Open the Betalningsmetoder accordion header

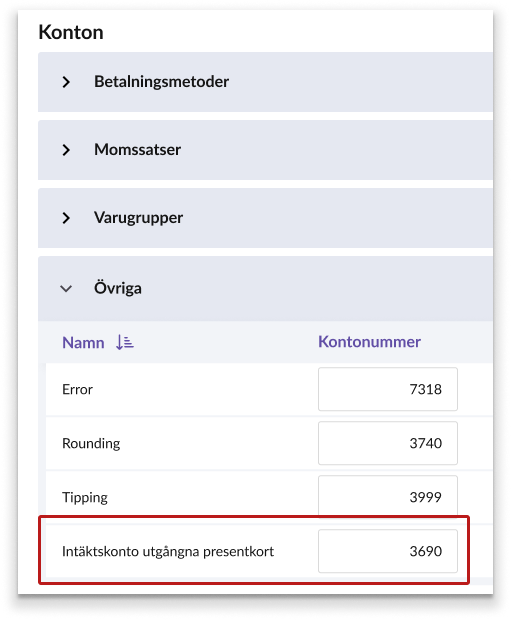point(265,82)
